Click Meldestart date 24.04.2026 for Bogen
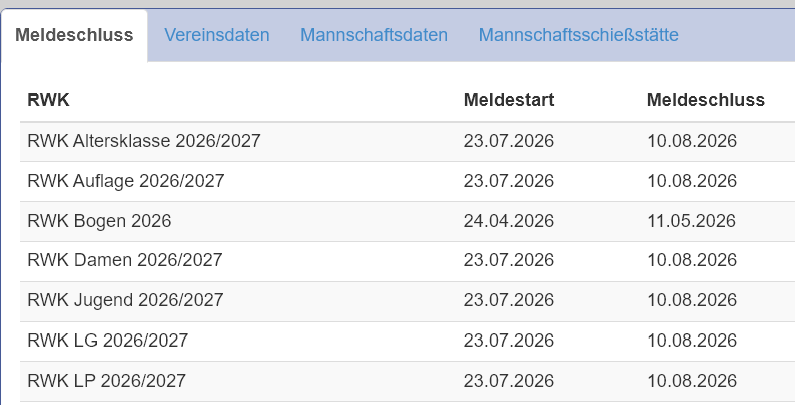The height and width of the screenshot is (405, 795). pos(509,221)
